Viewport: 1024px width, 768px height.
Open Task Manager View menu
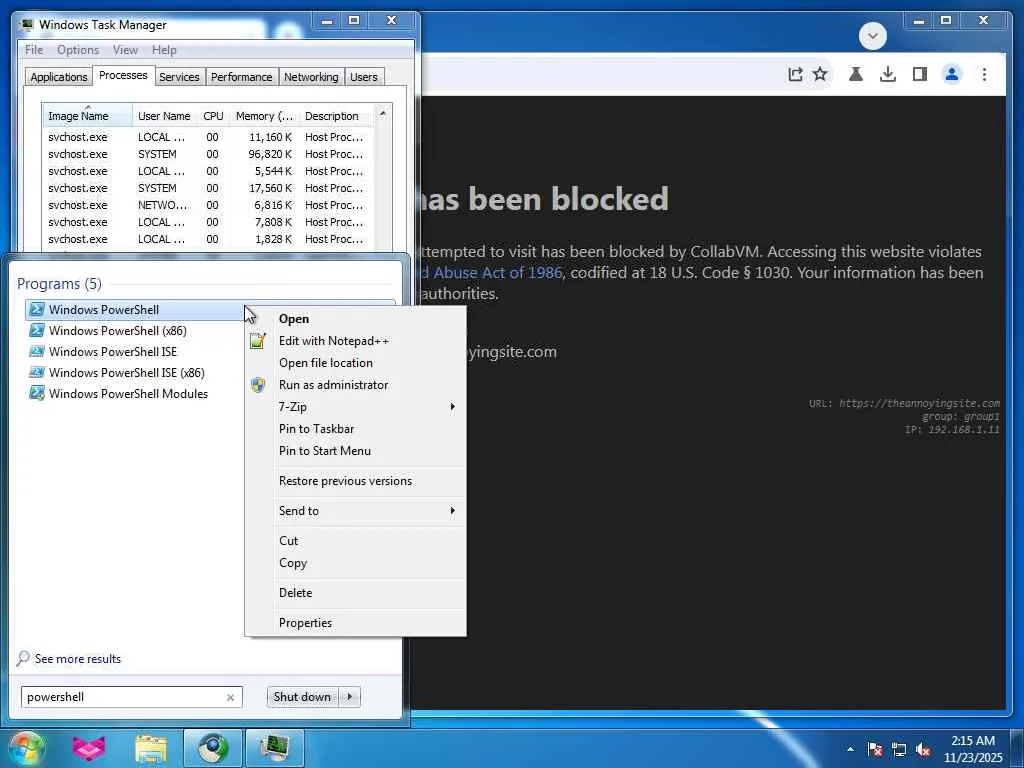click(x=125, y=50)
